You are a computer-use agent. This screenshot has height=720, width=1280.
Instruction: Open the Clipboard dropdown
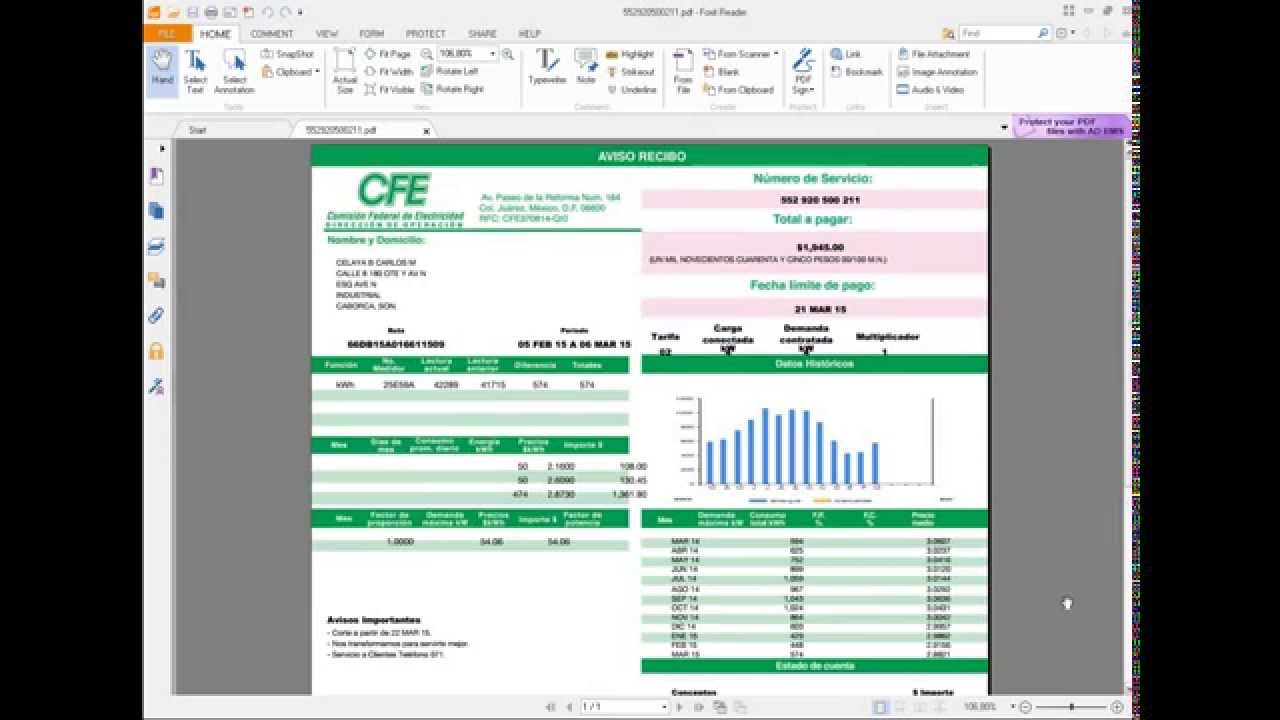(291, 72)
